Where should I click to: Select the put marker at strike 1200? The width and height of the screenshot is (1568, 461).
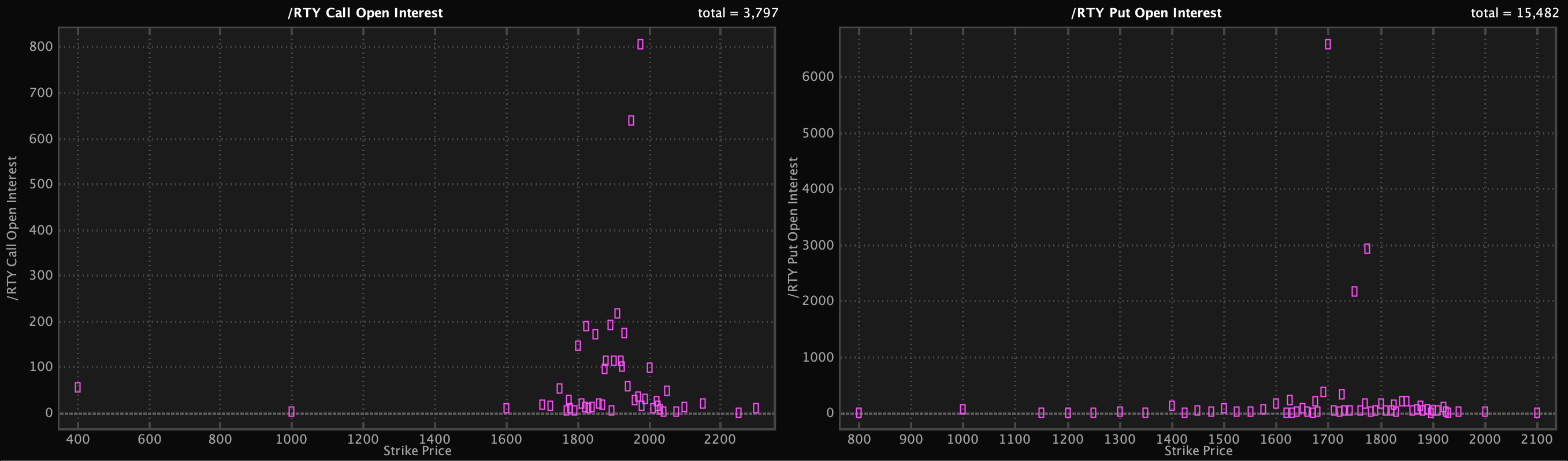pos(1068,413)
